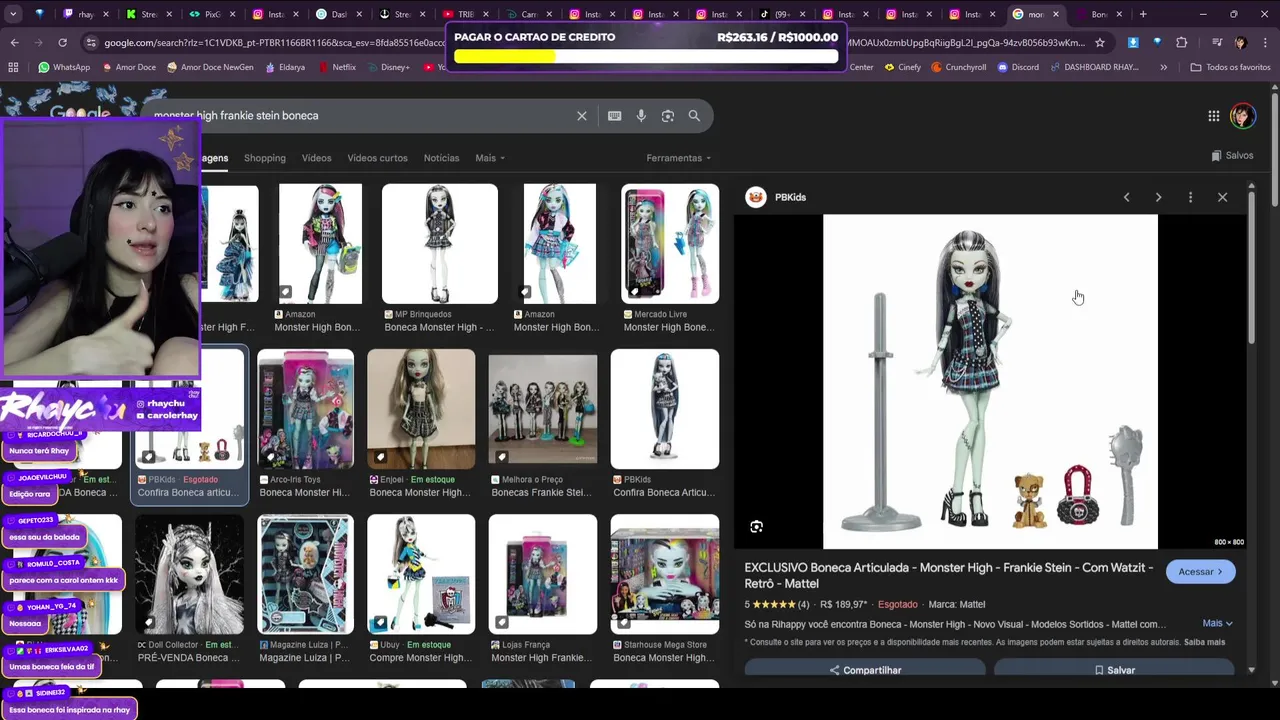Submit search with the magnifier icon

(x=694, y=116)
